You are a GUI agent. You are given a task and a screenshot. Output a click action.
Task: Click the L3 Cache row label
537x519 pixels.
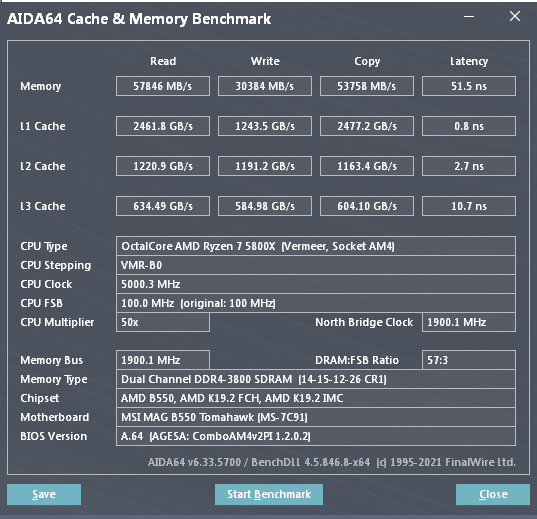coord(43,206)
